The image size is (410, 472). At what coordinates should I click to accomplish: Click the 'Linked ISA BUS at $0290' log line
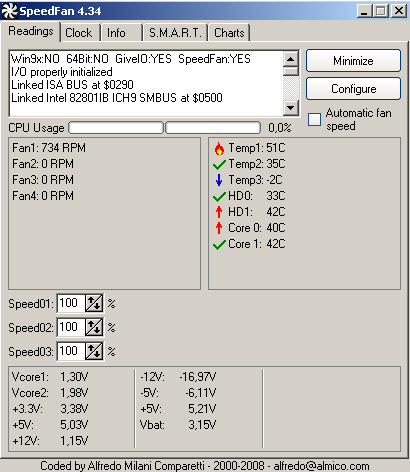[x=72, y=85]
